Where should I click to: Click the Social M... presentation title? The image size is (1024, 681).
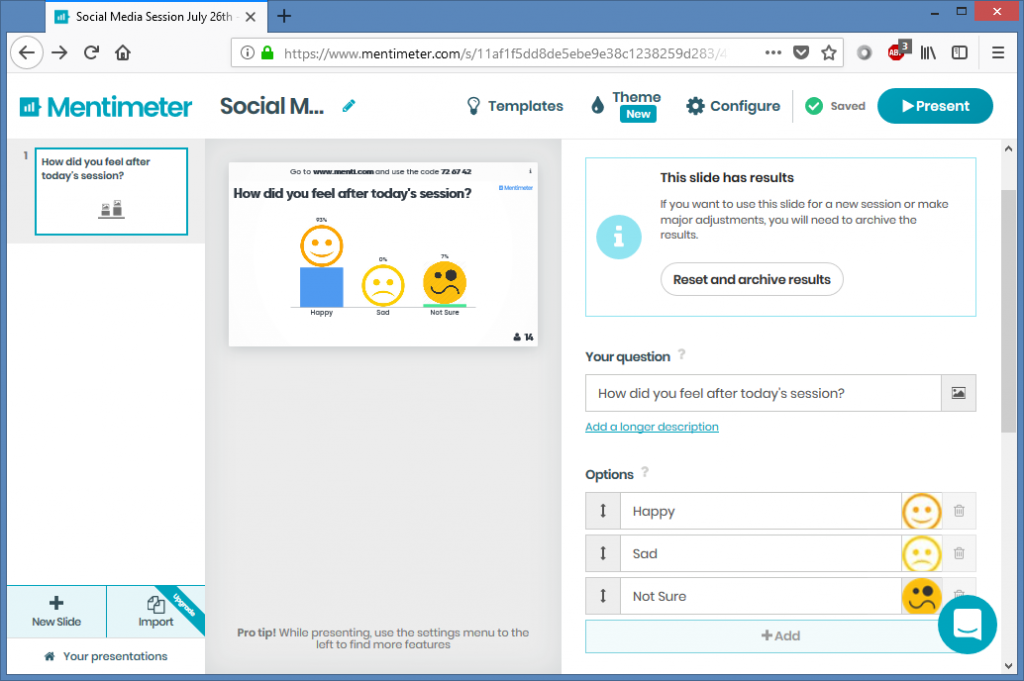(x=272, y=106)
